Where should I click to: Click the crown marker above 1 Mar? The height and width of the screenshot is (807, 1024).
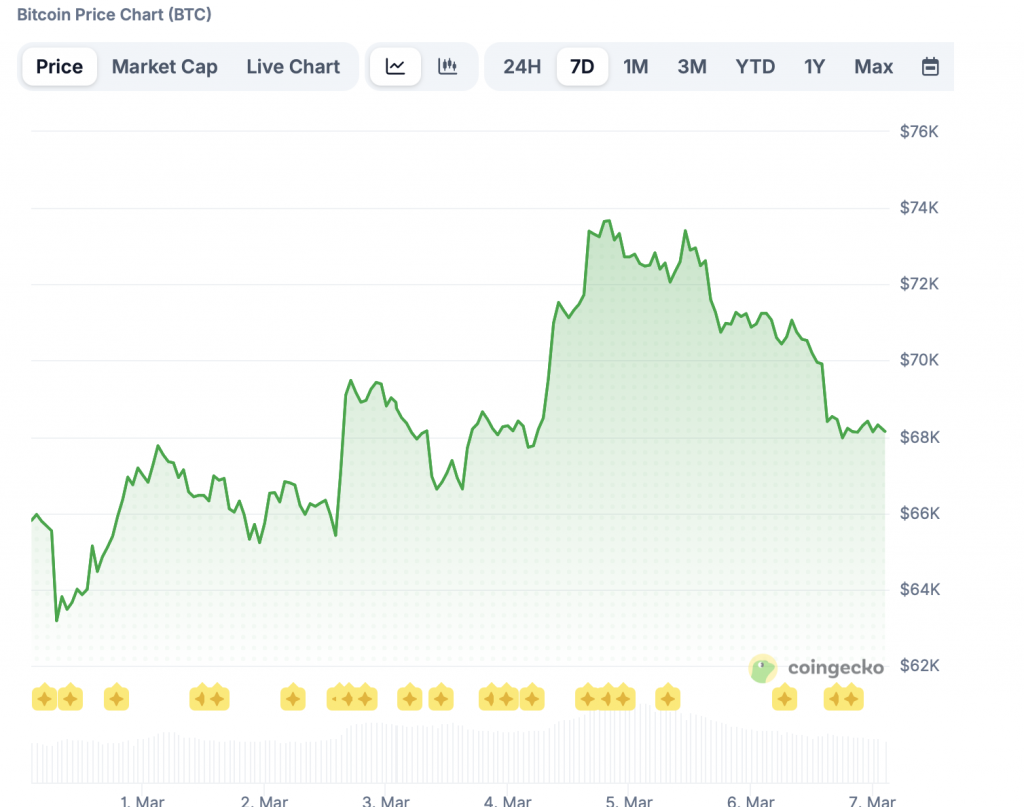coord(115,697)
